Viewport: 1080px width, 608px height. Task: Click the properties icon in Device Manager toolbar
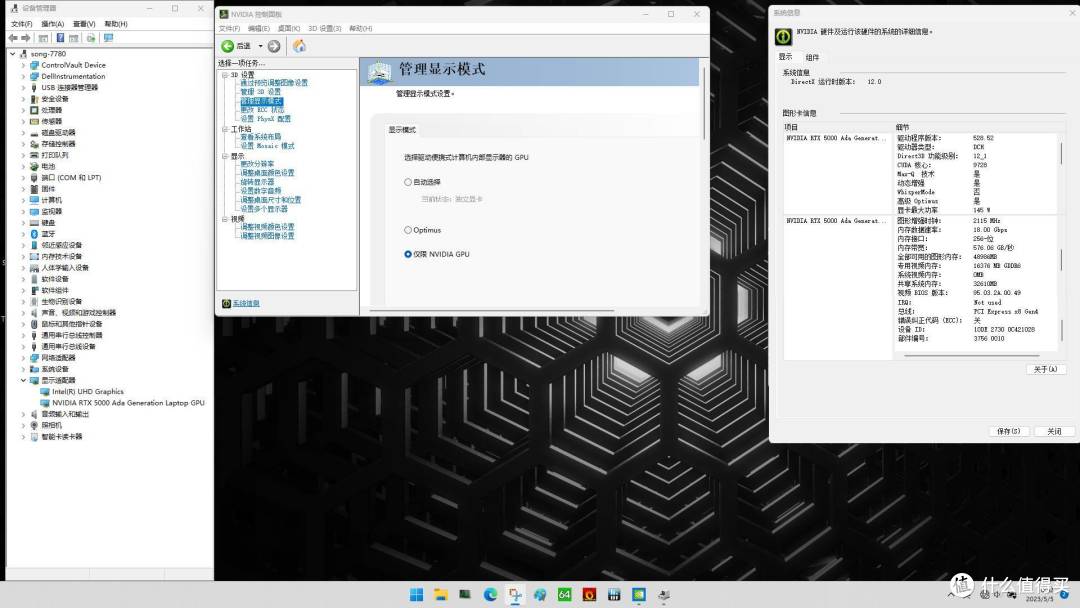[43, 37]
